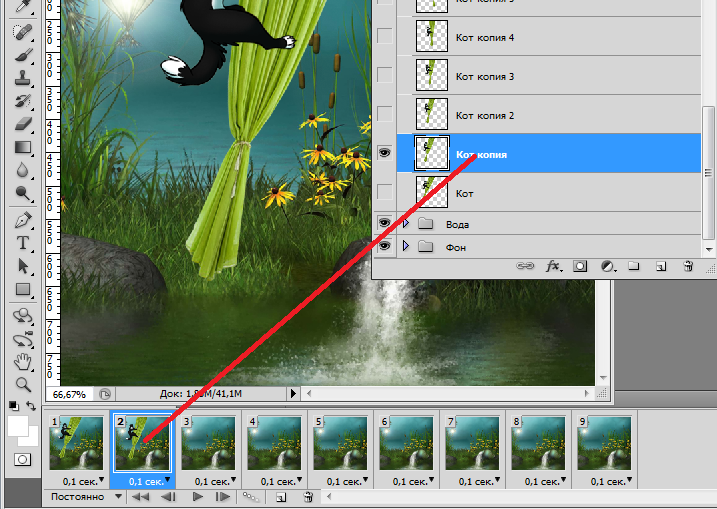
Task: Tween animation frames icon
Action: coord(250,497)
